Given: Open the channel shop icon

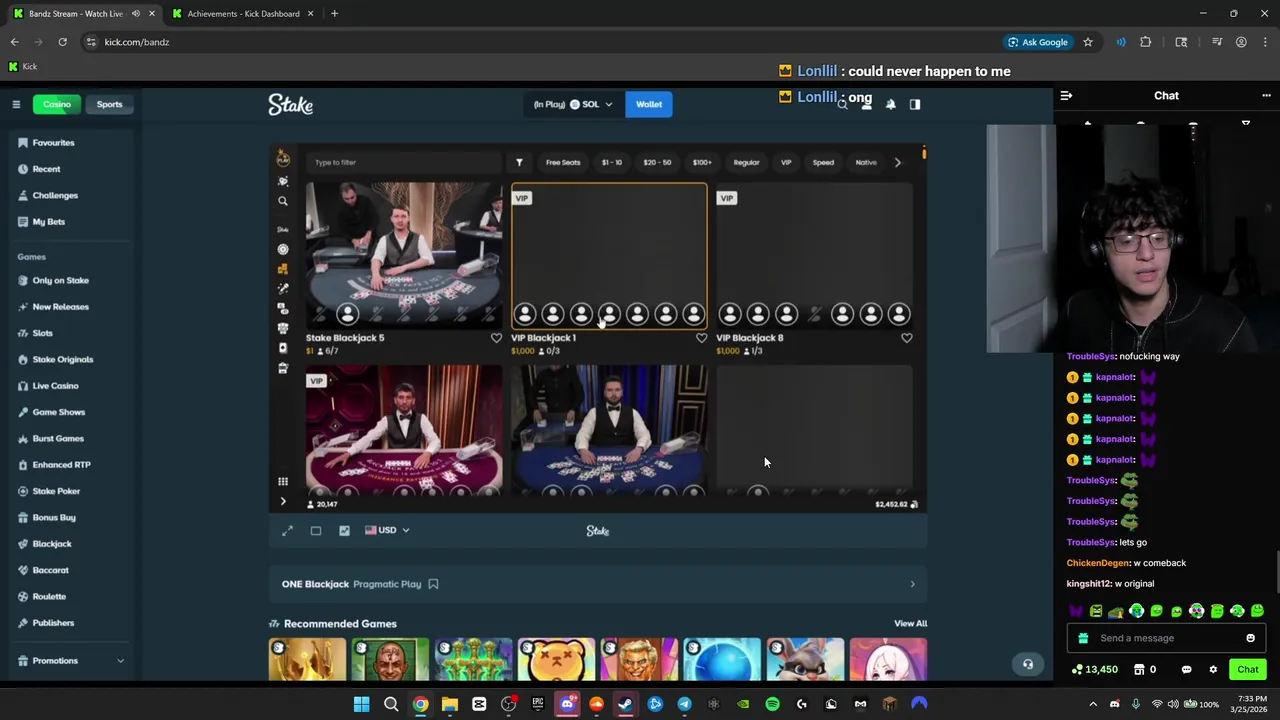Looking at the screenshot, I should 1141,670.
